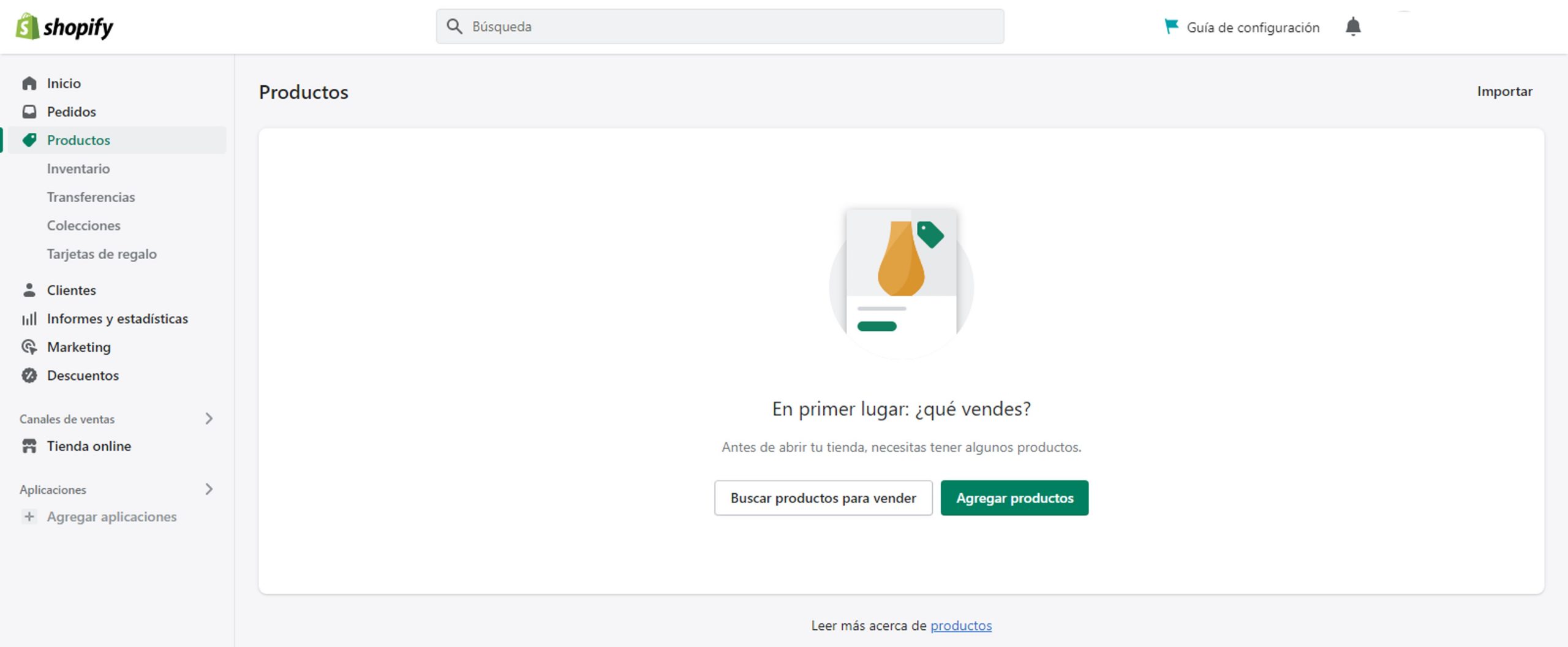The image size is (1568, 647).
Task: Open the Inventario menu item
Action: point(78,168)
